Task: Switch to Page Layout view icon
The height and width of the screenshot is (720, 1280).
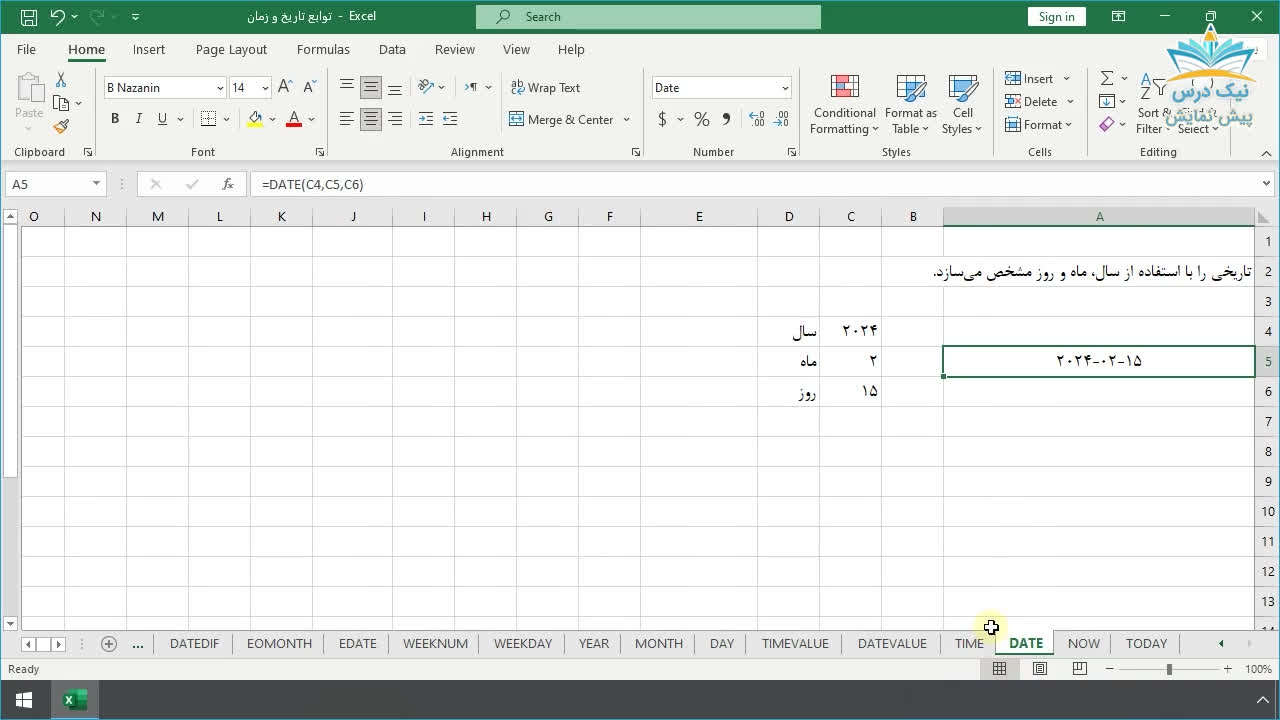Action: pyautogui.click(x=1040, y=669)
